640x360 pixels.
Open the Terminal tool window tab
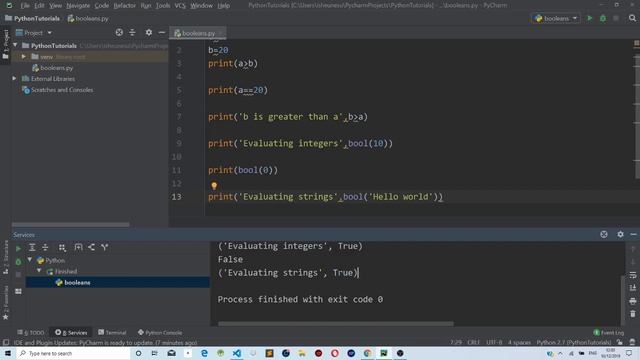pyautogui.click(x=112, y=333)
